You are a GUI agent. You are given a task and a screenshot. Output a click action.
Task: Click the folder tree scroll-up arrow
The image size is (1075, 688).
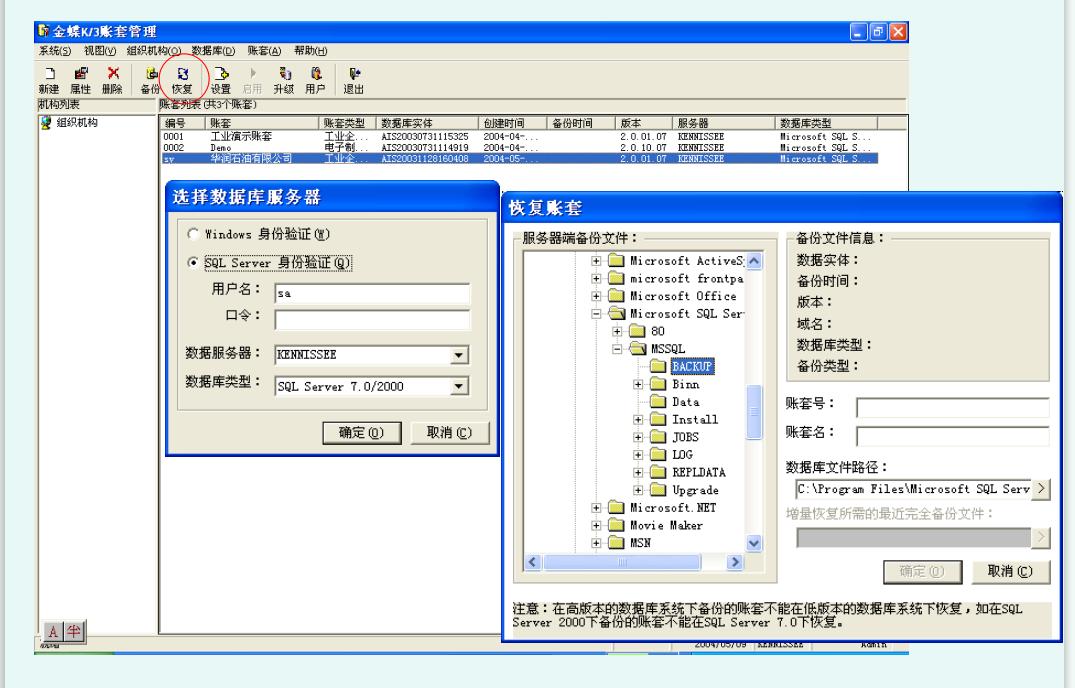click(754, 261)
